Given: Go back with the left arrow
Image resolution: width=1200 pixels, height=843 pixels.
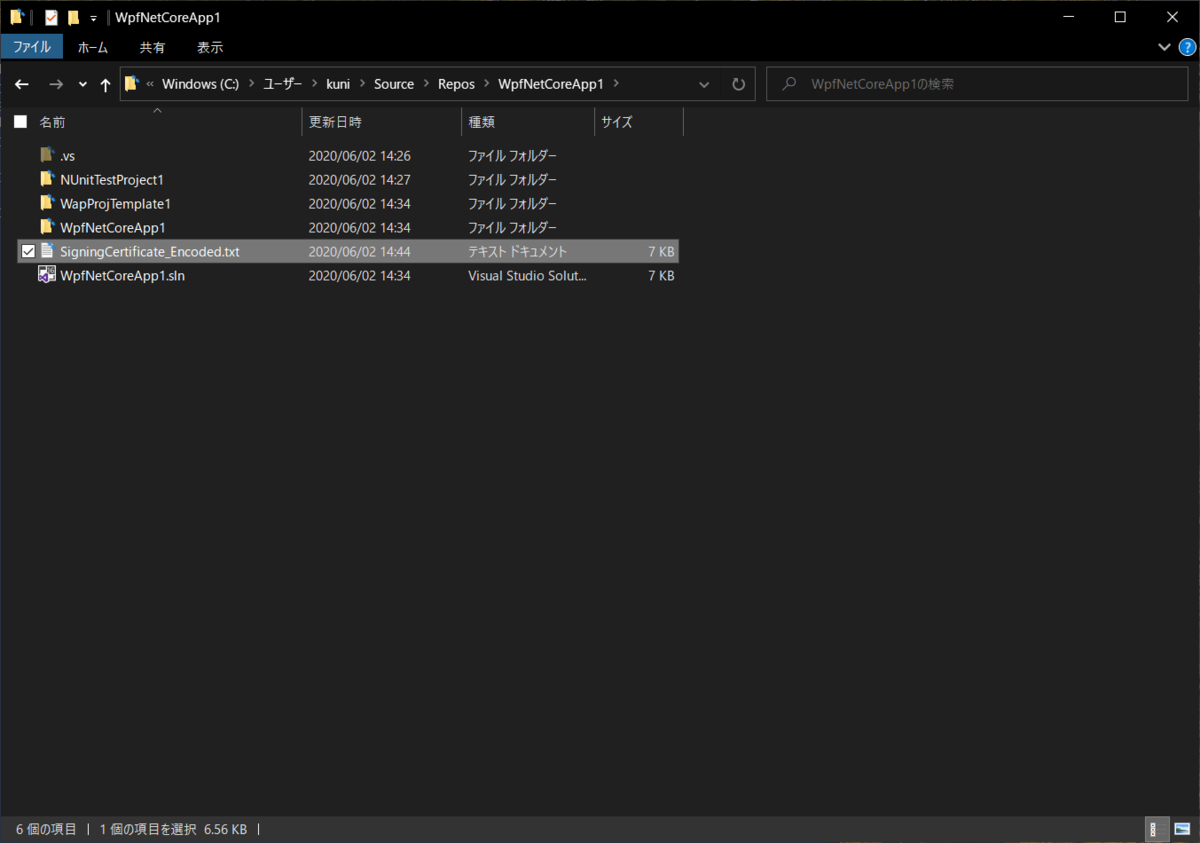Looking at the screenshot, I should click(x=22, y=85).
